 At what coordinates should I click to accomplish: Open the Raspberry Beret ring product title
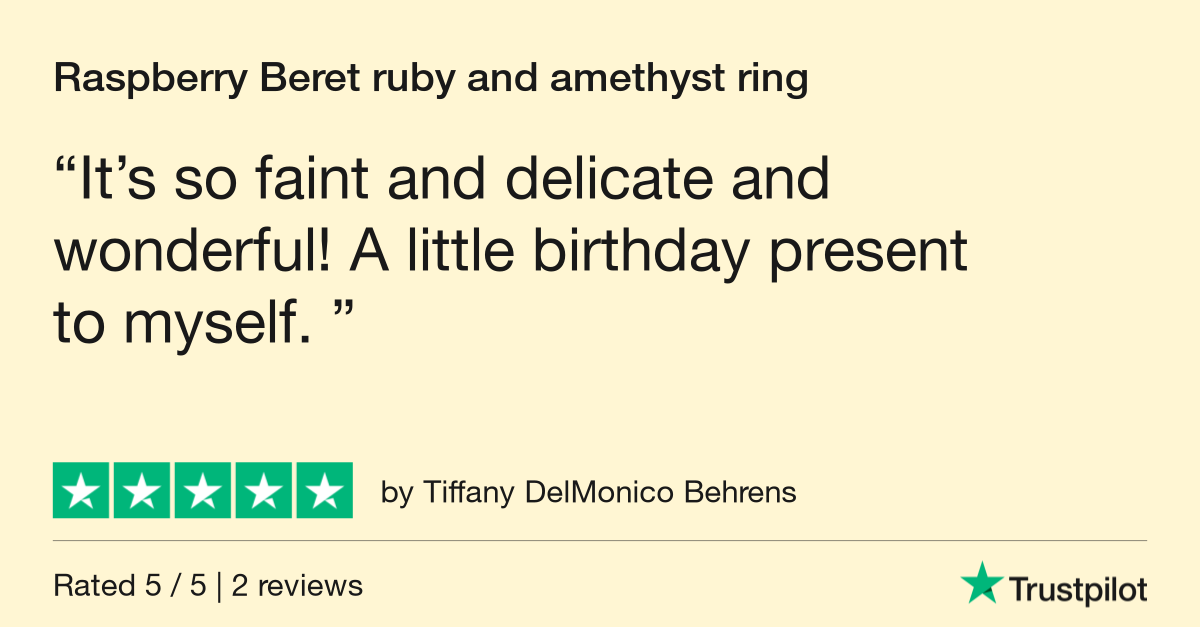pyautogui.click(x=430, y=80)
